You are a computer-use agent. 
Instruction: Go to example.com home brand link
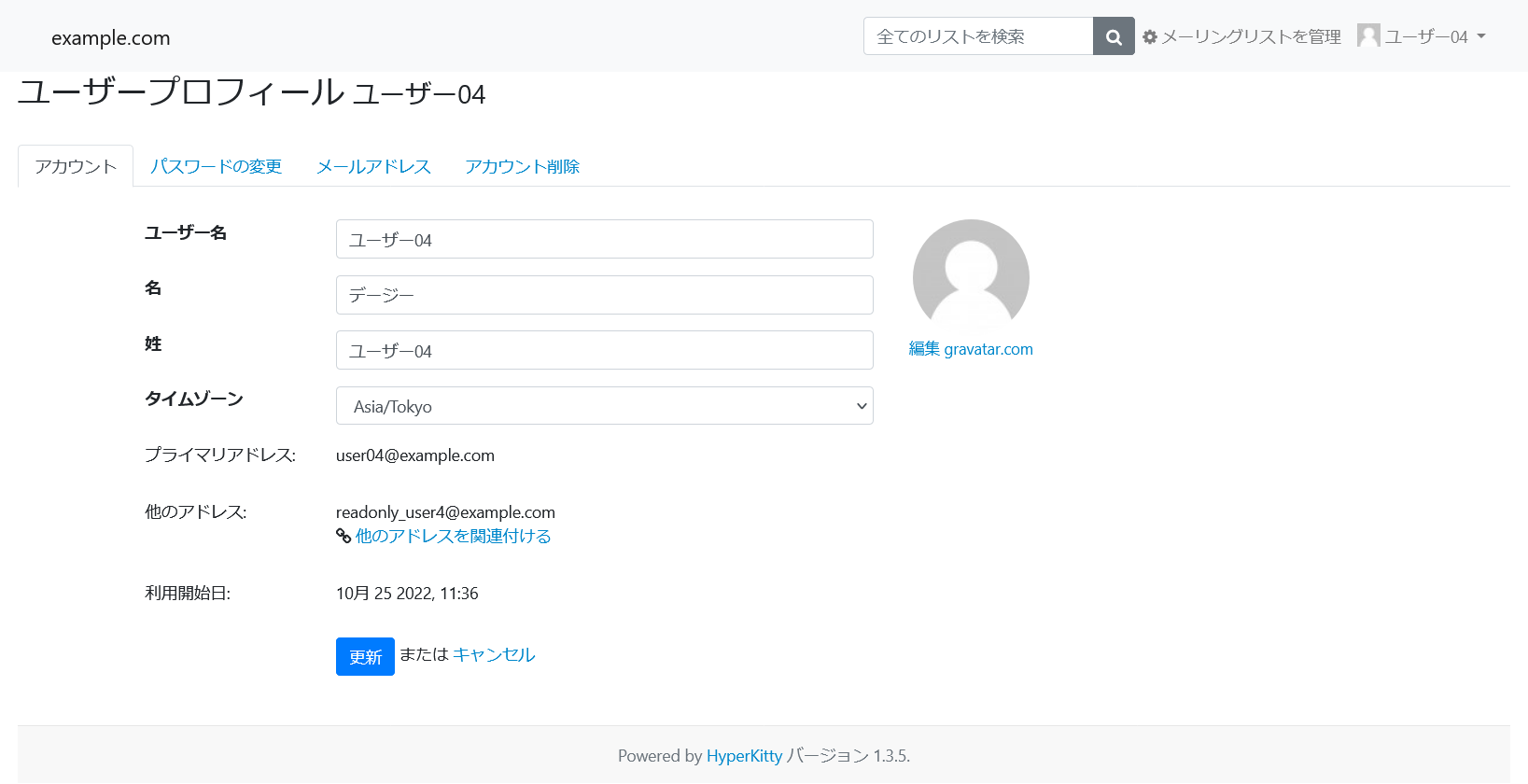pyautogui.click(x=111, y=38)
